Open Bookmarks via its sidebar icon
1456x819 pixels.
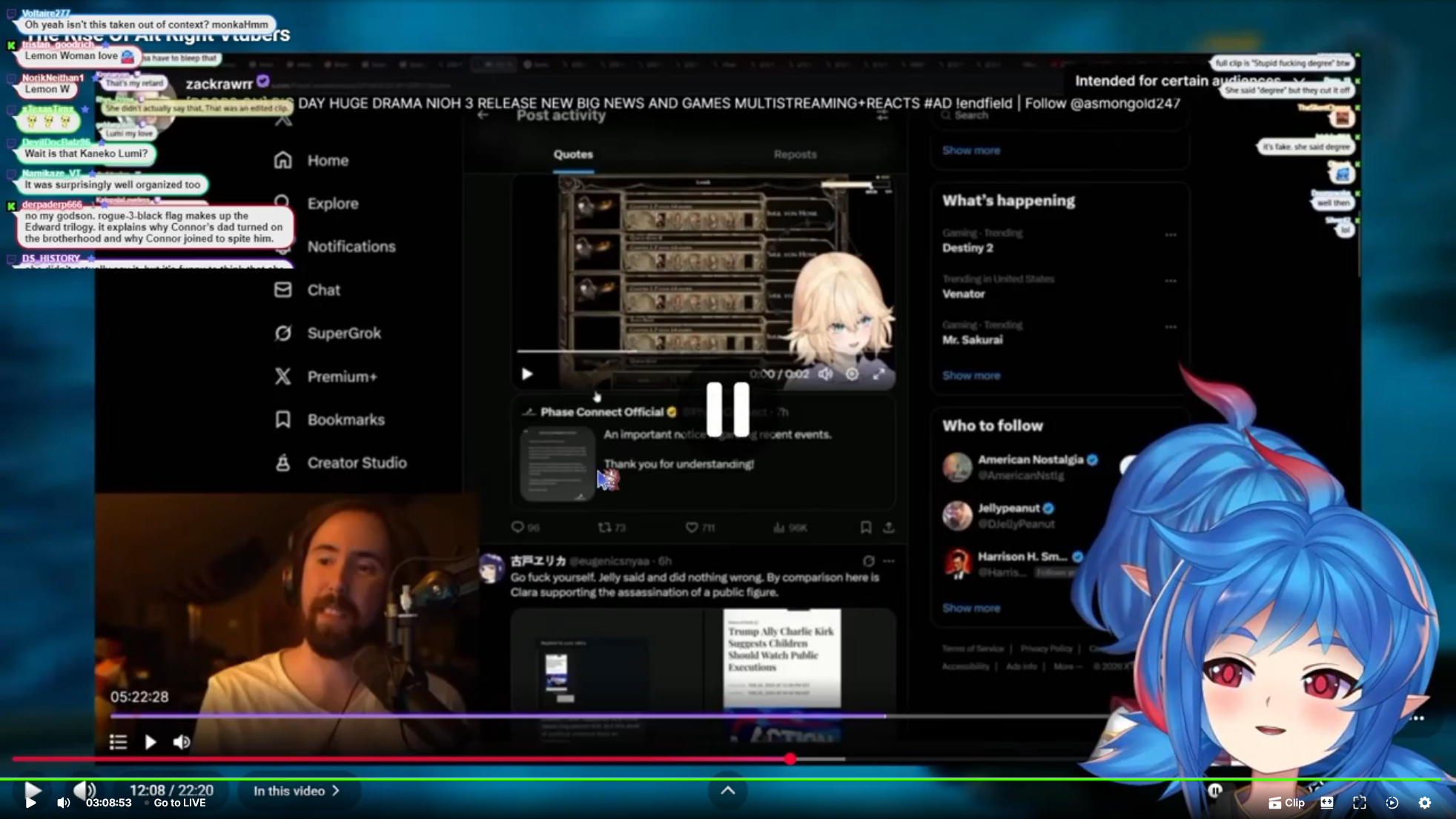[282, 420]
